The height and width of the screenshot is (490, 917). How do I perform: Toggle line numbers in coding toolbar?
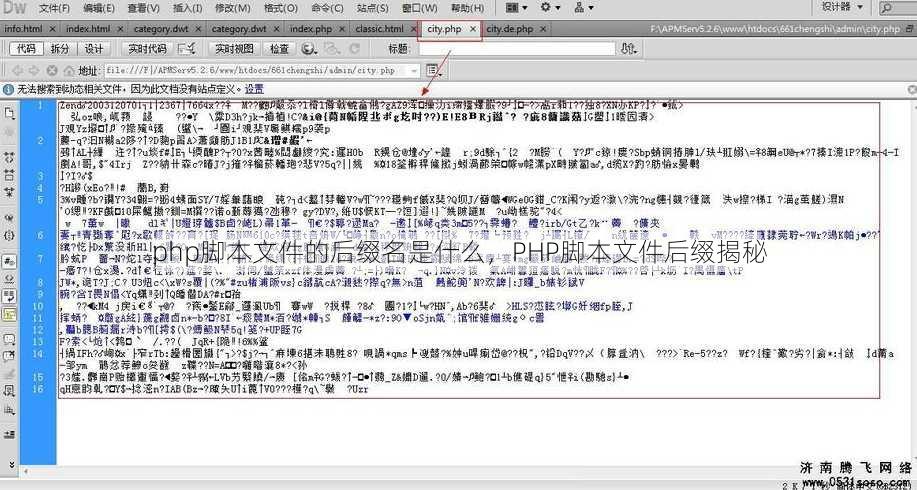tap(9, 261)
